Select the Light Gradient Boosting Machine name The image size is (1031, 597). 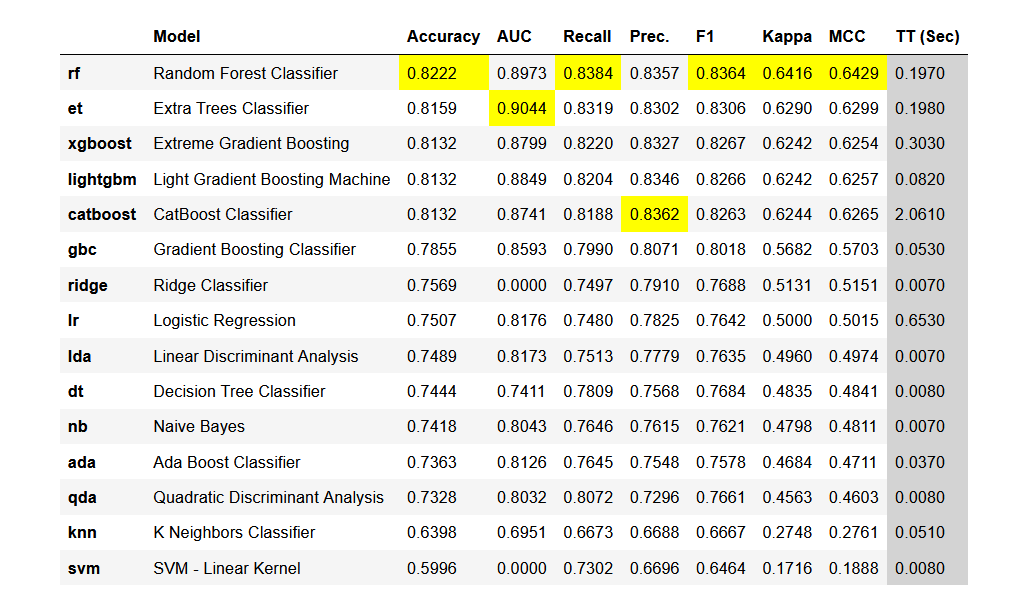[272, 179]
